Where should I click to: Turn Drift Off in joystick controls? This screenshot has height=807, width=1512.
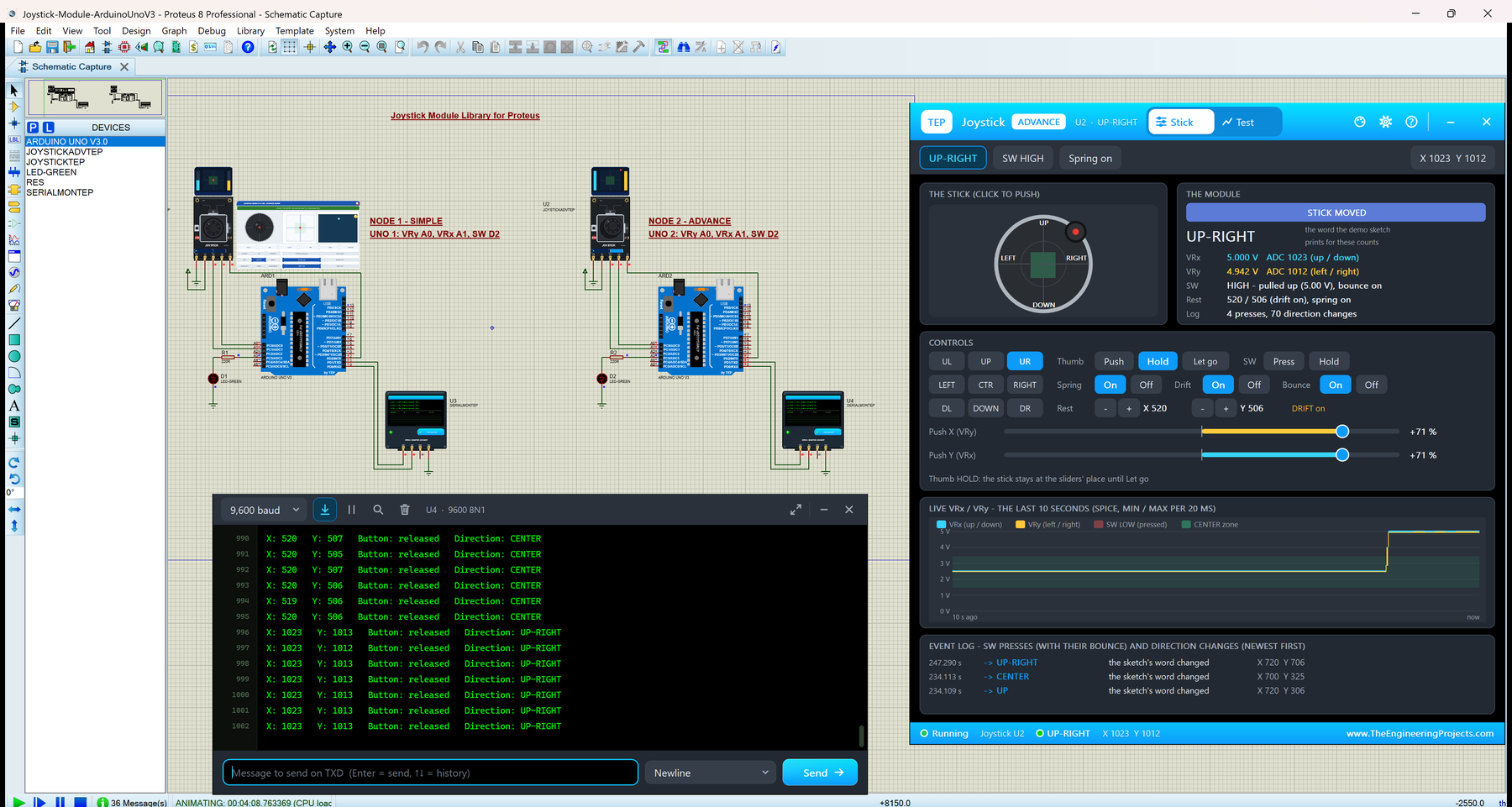[1254, 385]
